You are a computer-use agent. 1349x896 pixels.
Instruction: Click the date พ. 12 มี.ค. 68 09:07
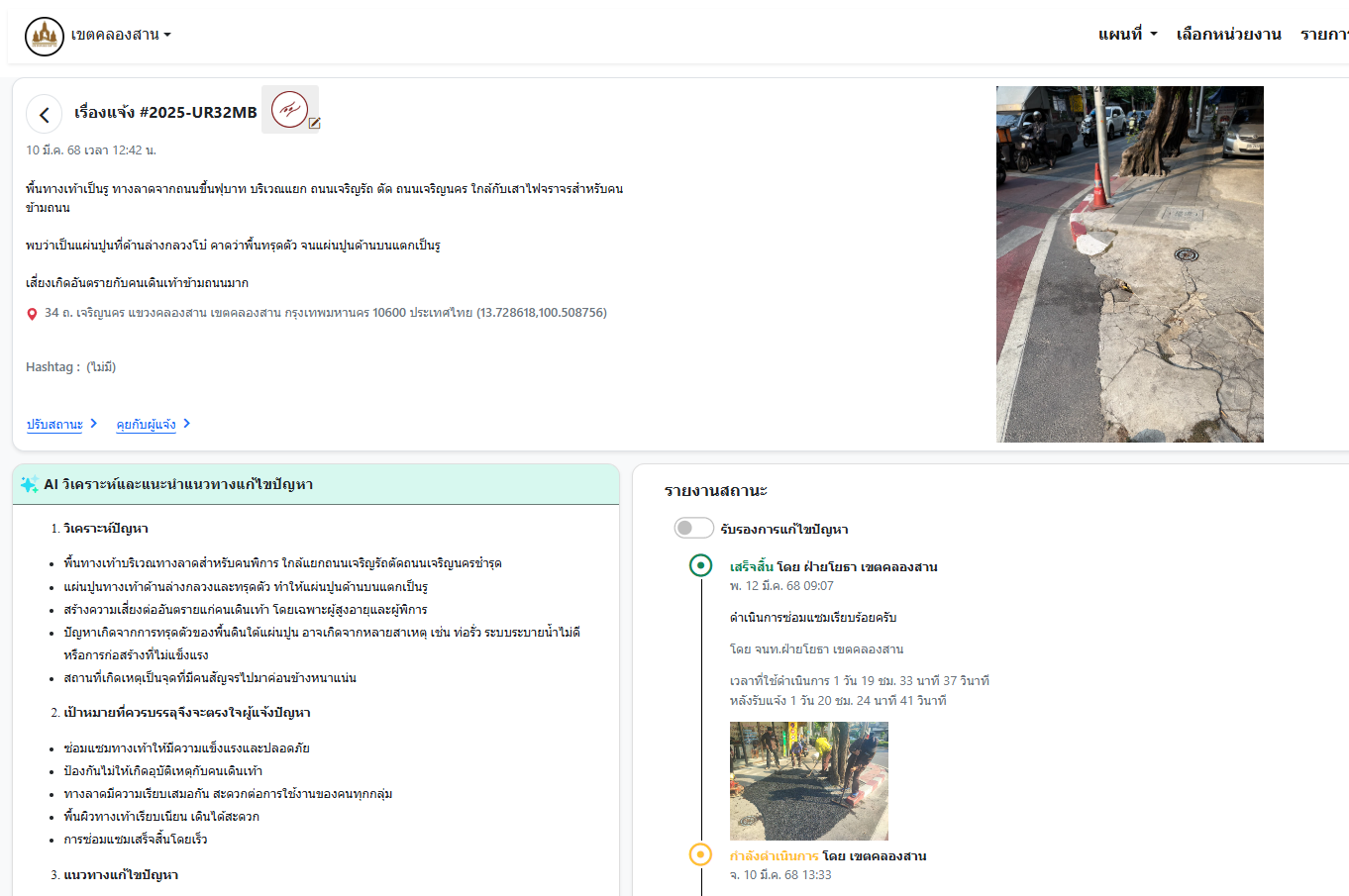click(x=781, y=586)
